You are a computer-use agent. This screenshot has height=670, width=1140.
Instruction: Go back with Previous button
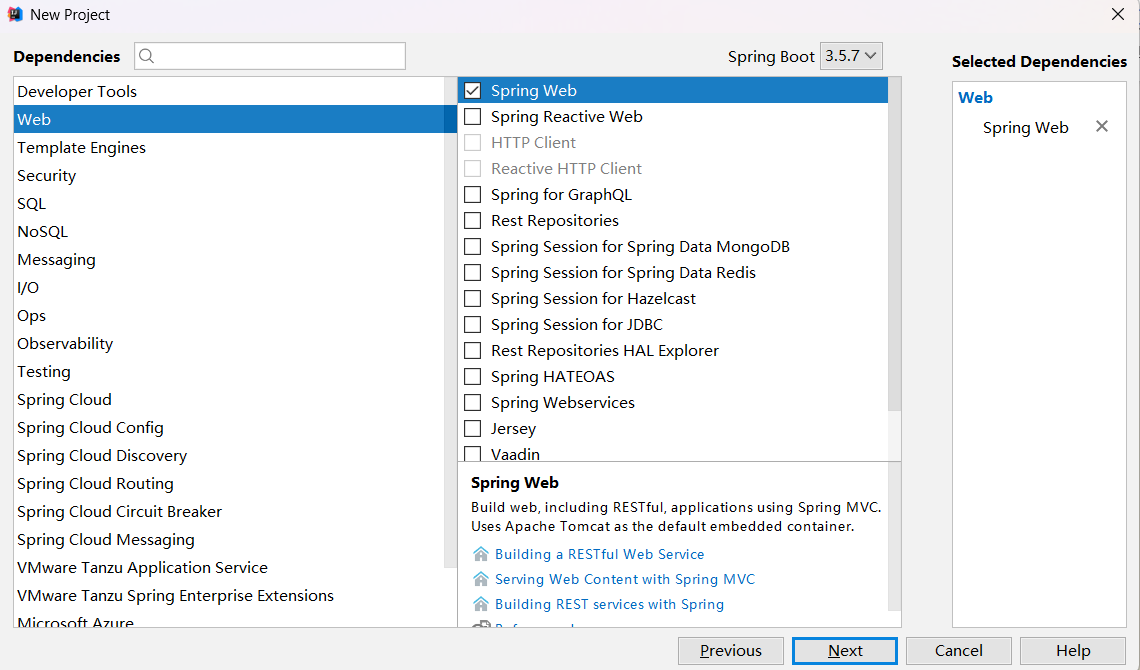click(x=731, y=650)
